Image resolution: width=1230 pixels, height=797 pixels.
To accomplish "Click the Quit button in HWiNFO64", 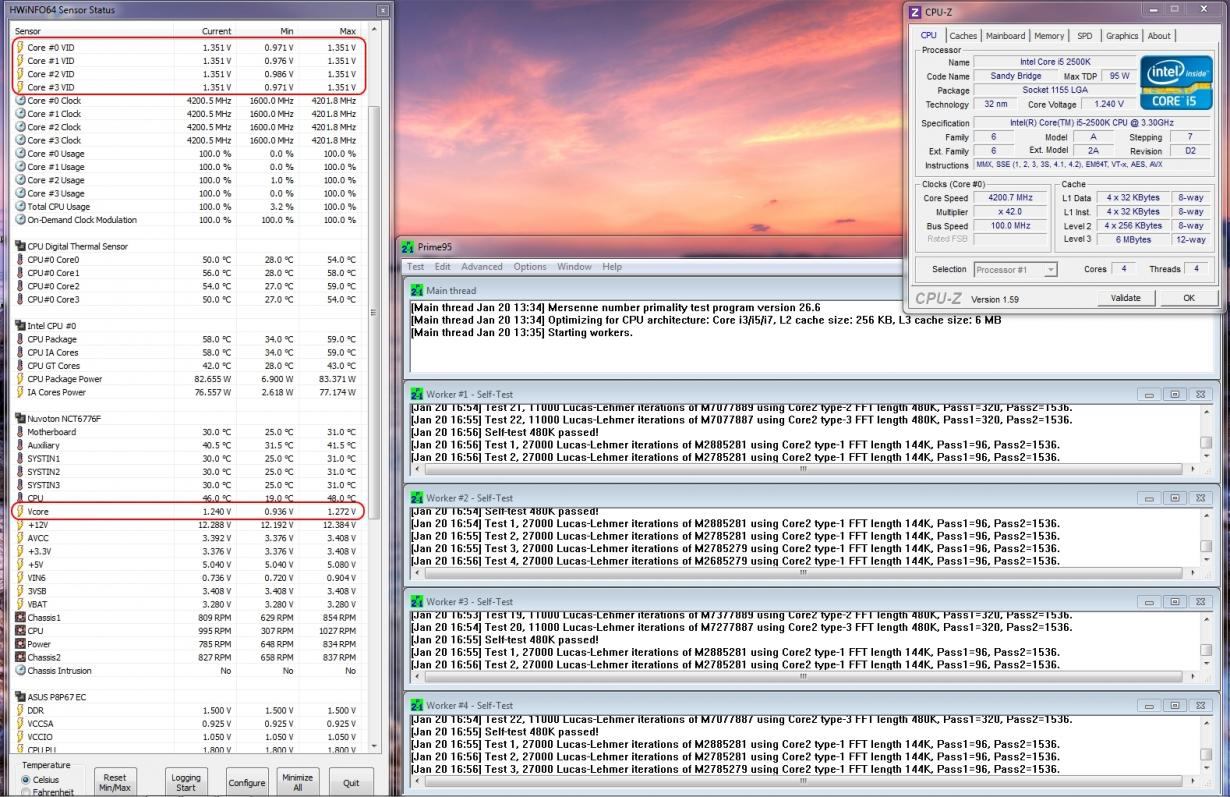I will 351,782.
